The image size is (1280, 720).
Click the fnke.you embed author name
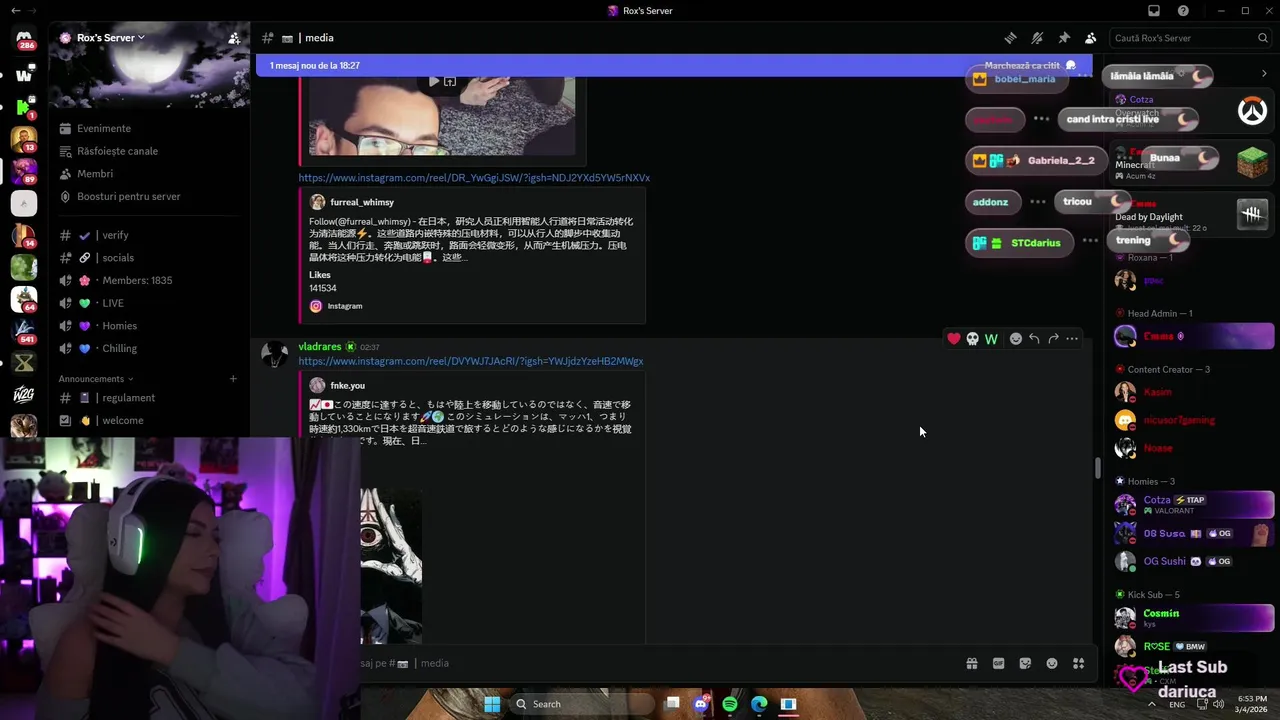(x=347, y=385)
